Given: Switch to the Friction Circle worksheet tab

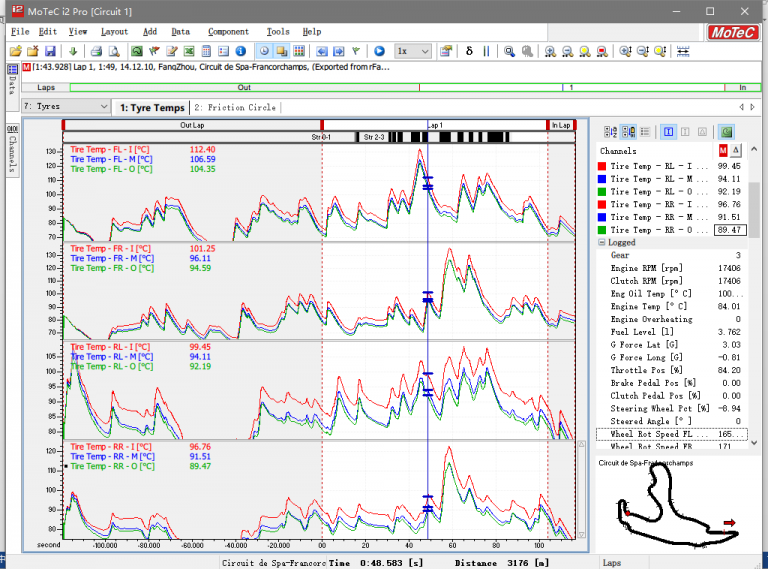Looking at the screenshot, I should (x=235, y=107).
